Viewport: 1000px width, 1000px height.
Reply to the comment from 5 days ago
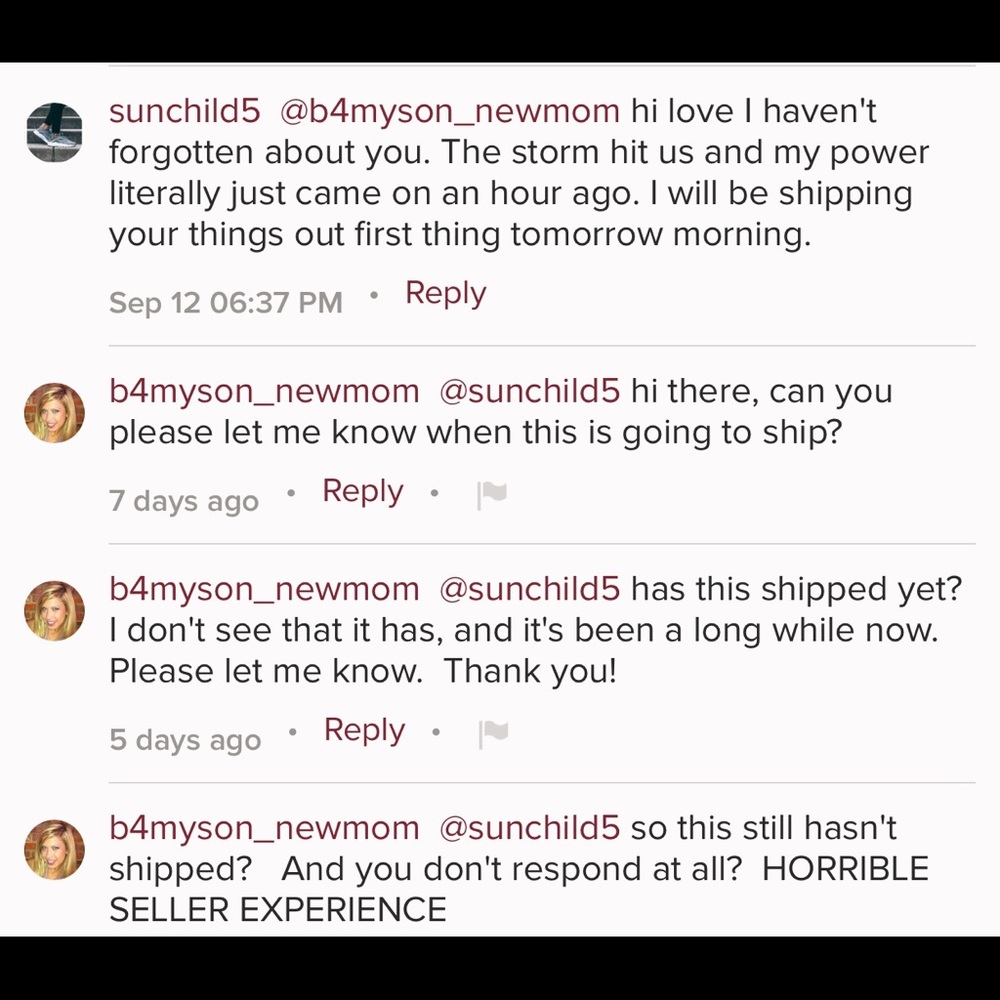[x=364, y=731]
